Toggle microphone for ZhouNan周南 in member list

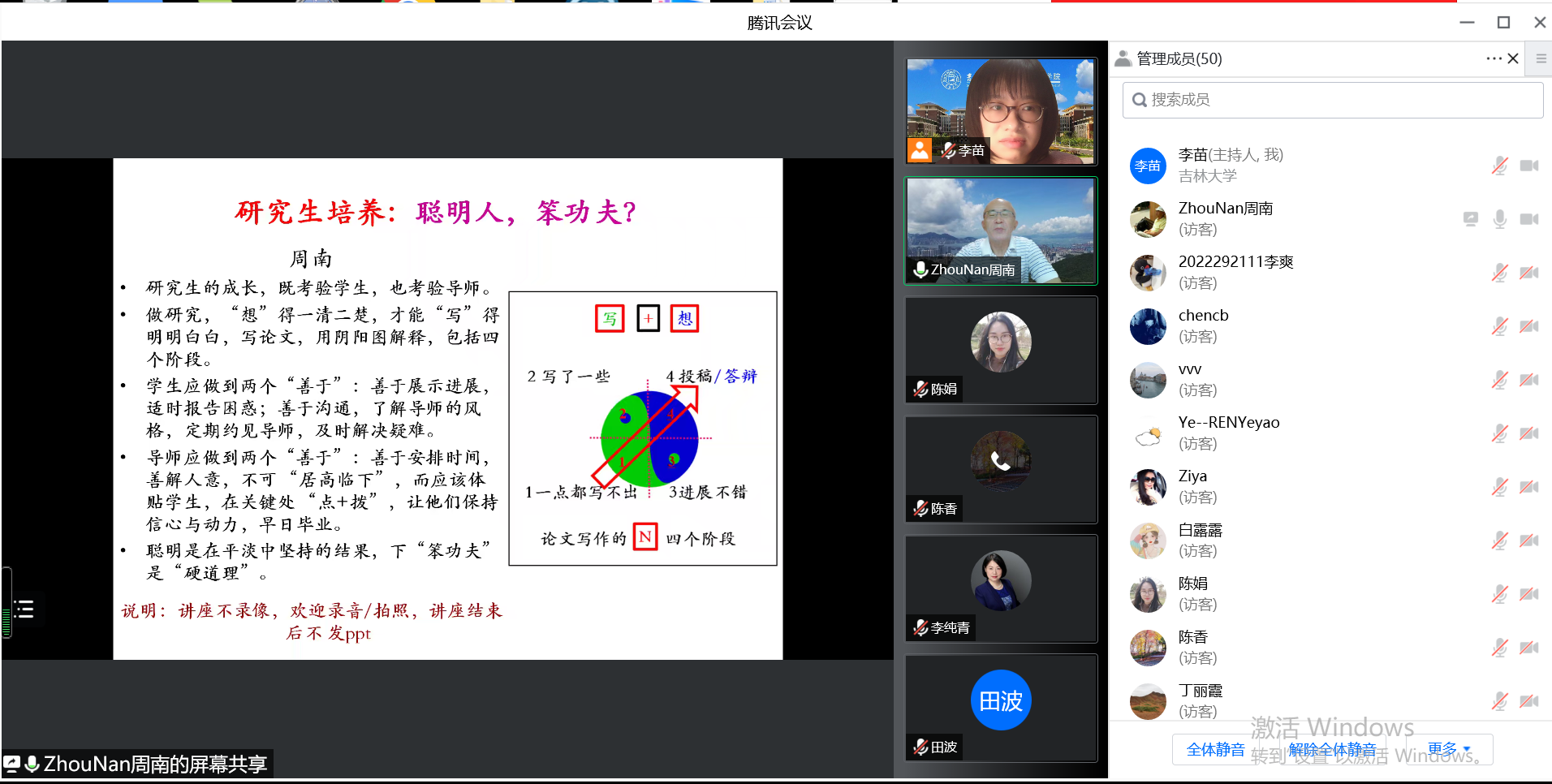pyautogui.click(x=1500, y=219)
